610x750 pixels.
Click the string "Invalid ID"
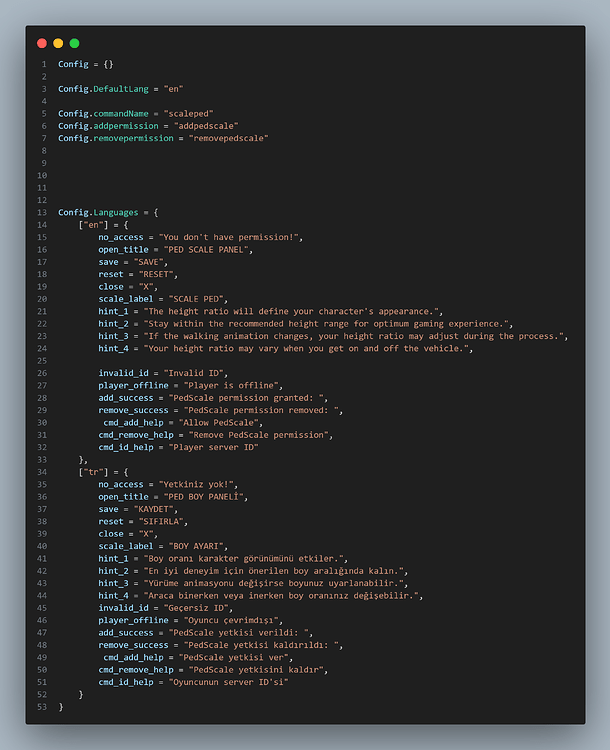194,373
